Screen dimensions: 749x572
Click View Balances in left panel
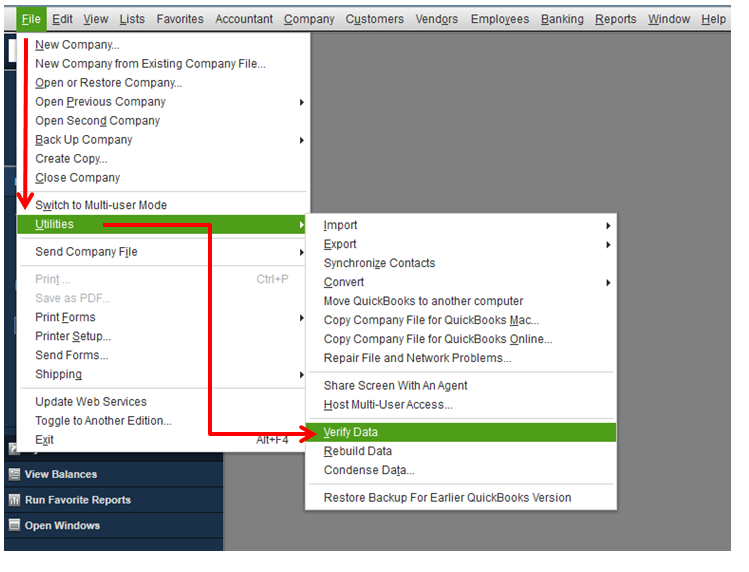[x=61, y=475]
